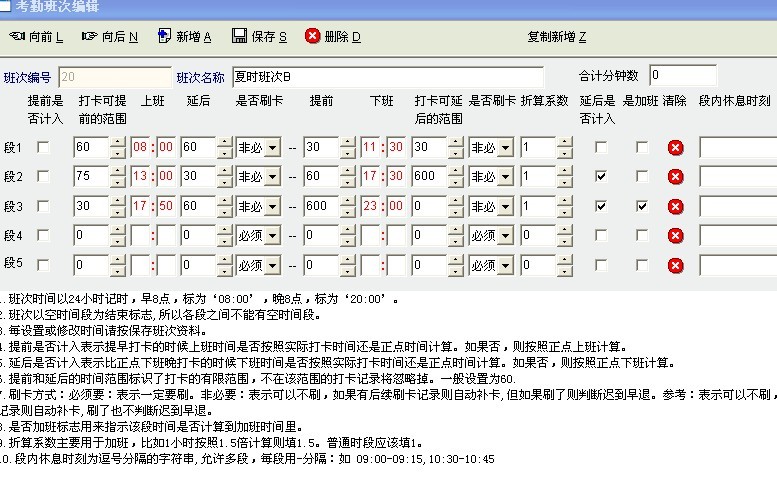This screenshot has width=777, height=489.
Task: Click 段1 段内休息时刻 input field
Action: pyautogui.click(x=737, y=148)
